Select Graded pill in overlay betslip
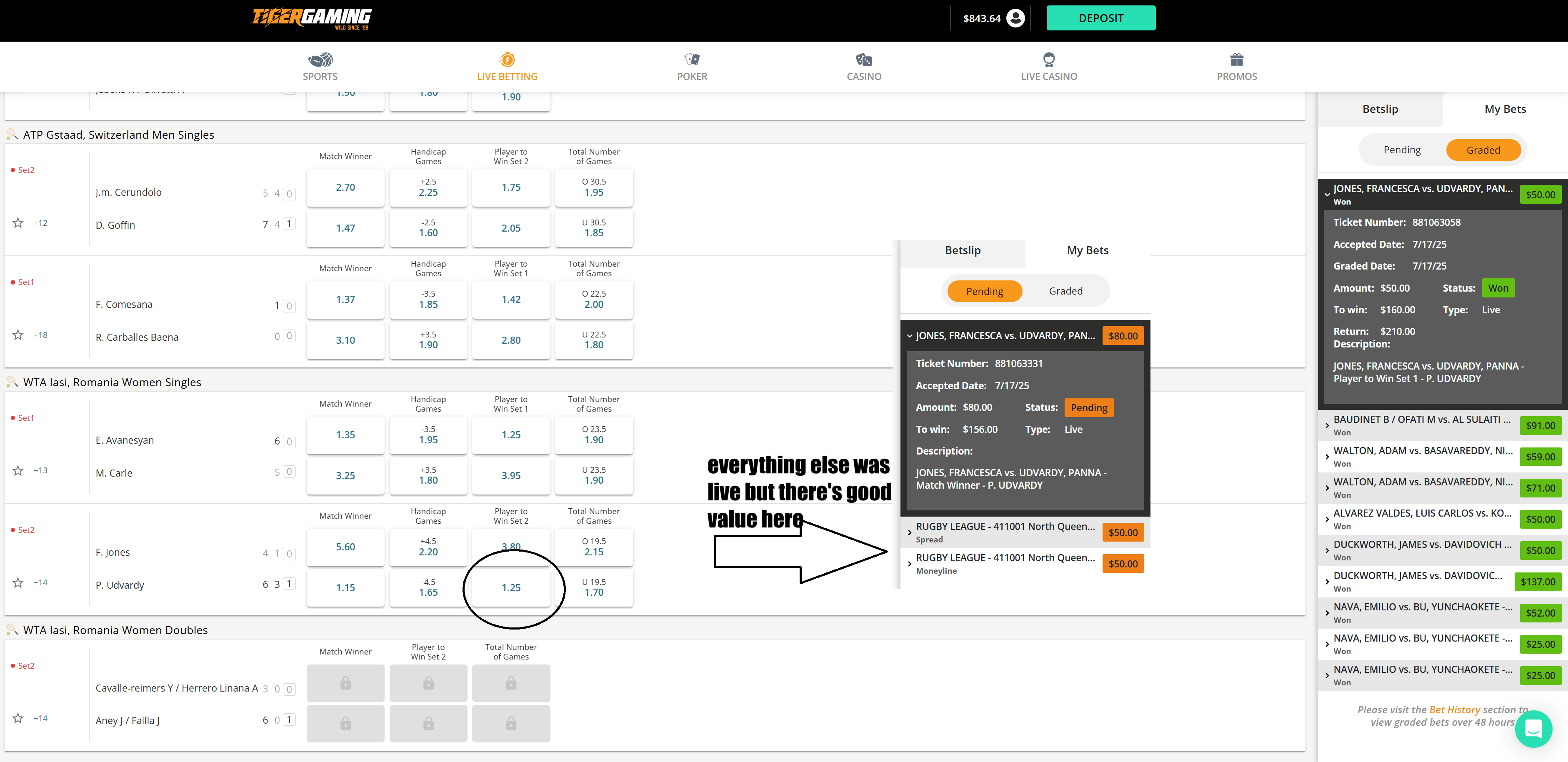1568x762 pixels. click(x=1065, y=291)
